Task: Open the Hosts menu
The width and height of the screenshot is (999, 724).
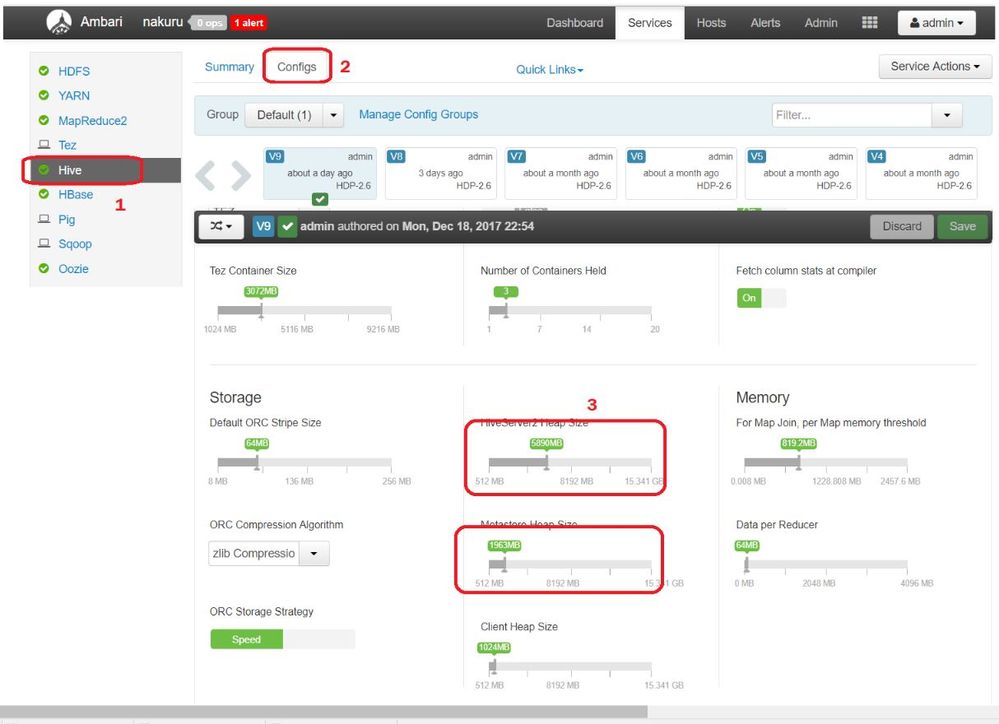Action: tap(711, 23)
